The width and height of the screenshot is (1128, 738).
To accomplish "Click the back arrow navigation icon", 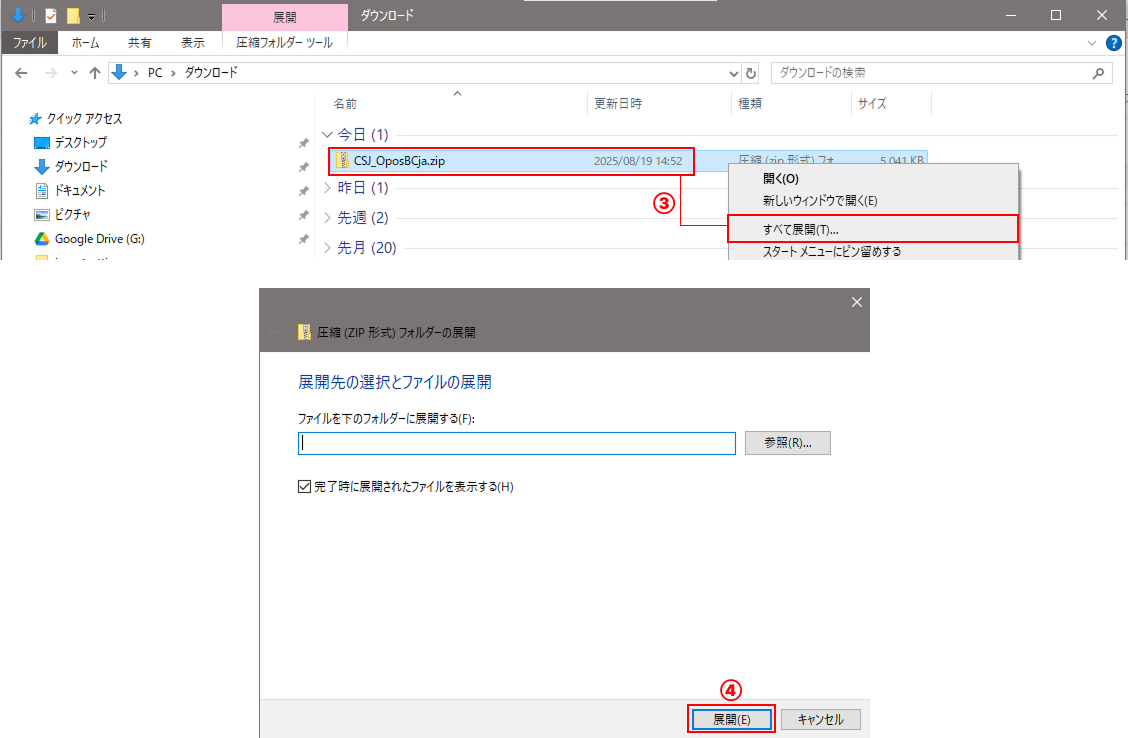I will click(x=22, y=73).
